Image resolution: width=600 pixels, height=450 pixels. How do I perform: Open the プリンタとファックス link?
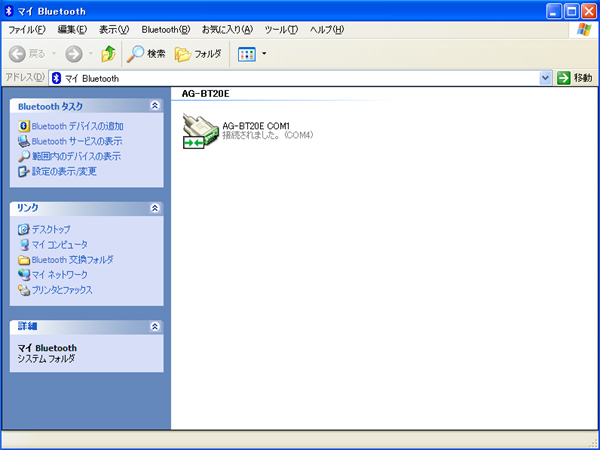pos(62,290)
